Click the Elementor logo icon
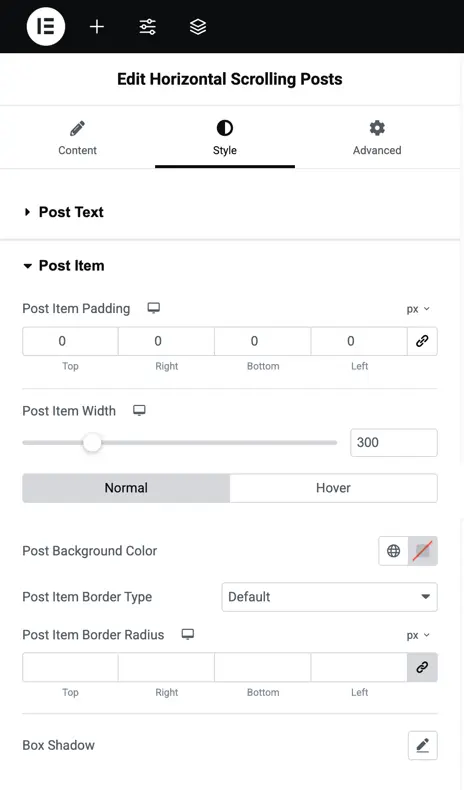464x790 pixels. click(46, 26)
